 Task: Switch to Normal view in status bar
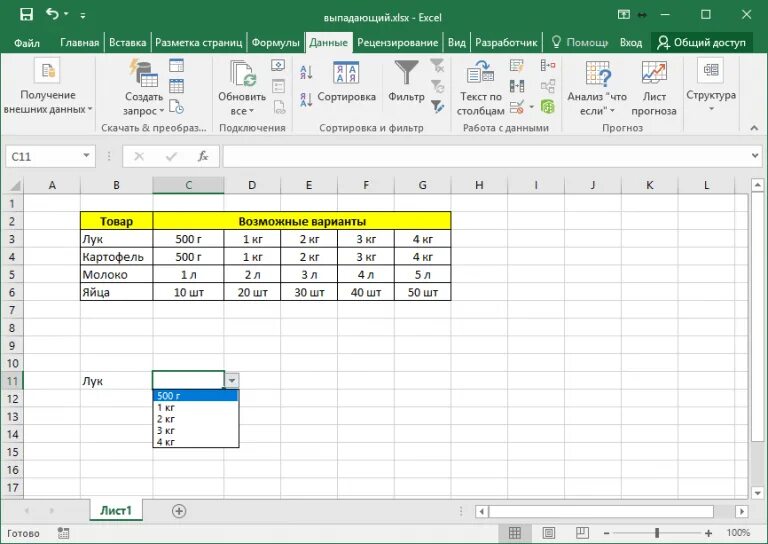pos(515,533)
